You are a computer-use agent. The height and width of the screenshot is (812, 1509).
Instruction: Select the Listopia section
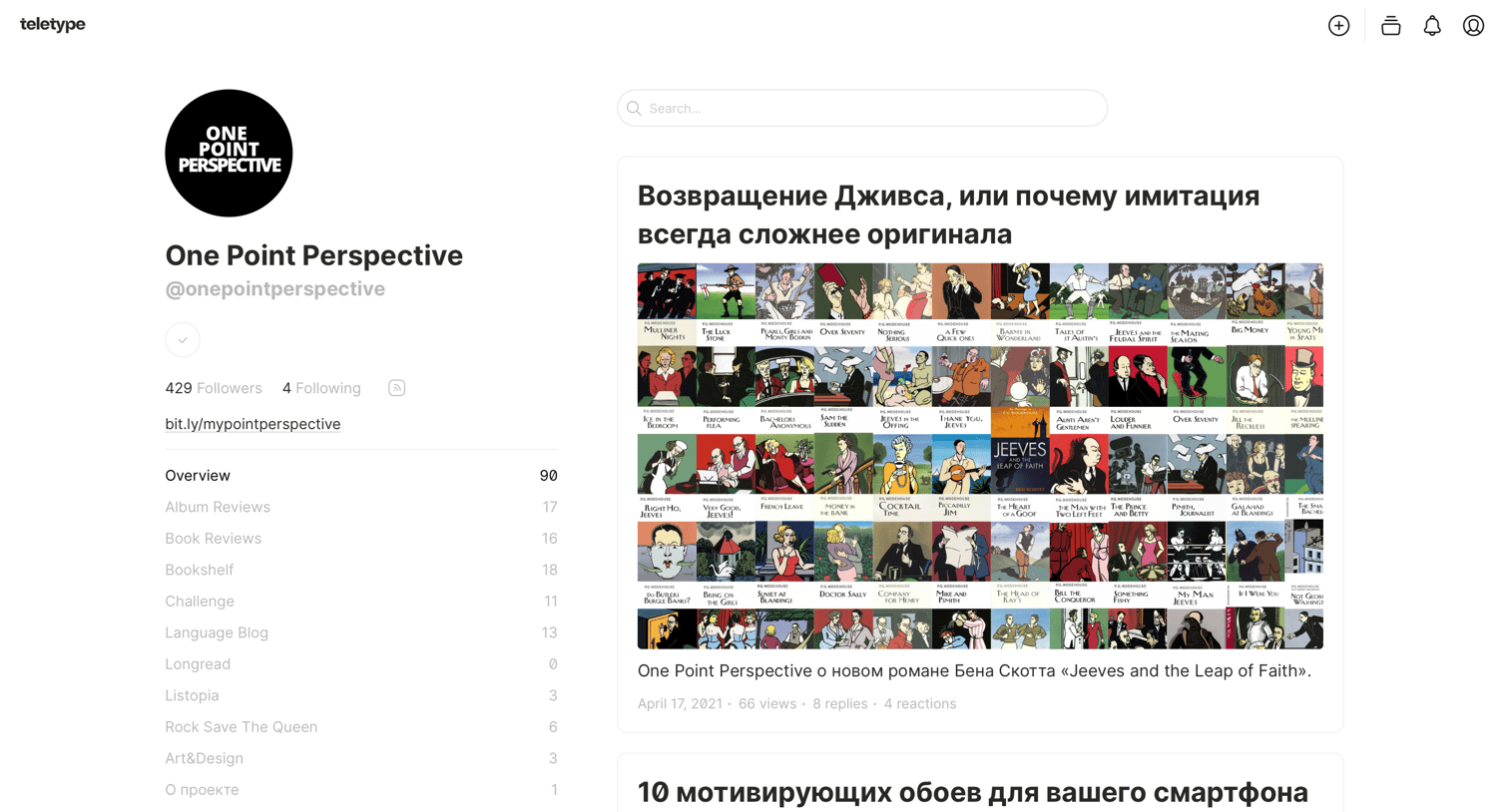(x=361, y=695)
